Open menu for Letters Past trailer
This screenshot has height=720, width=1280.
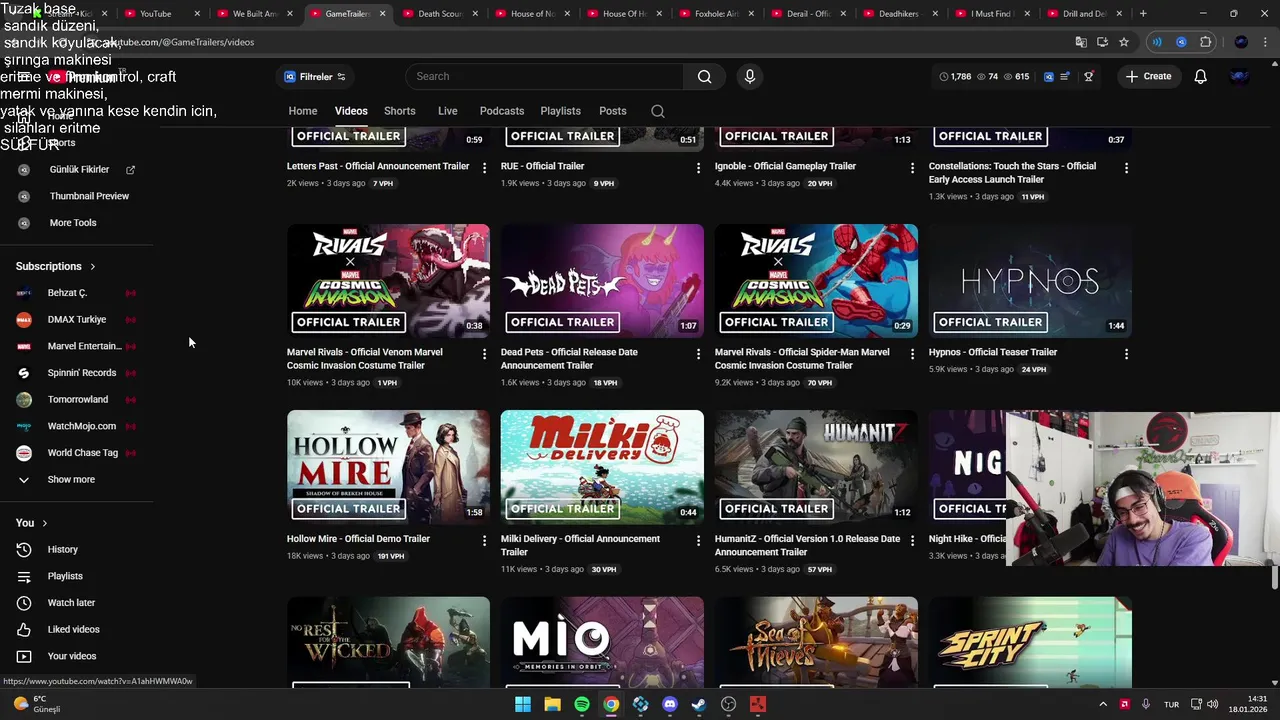click(x=484, y=168)
